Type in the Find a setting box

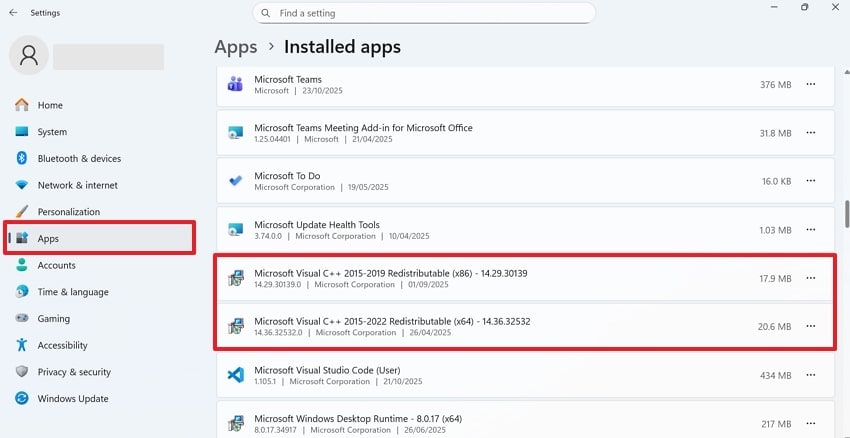point(430,13)
